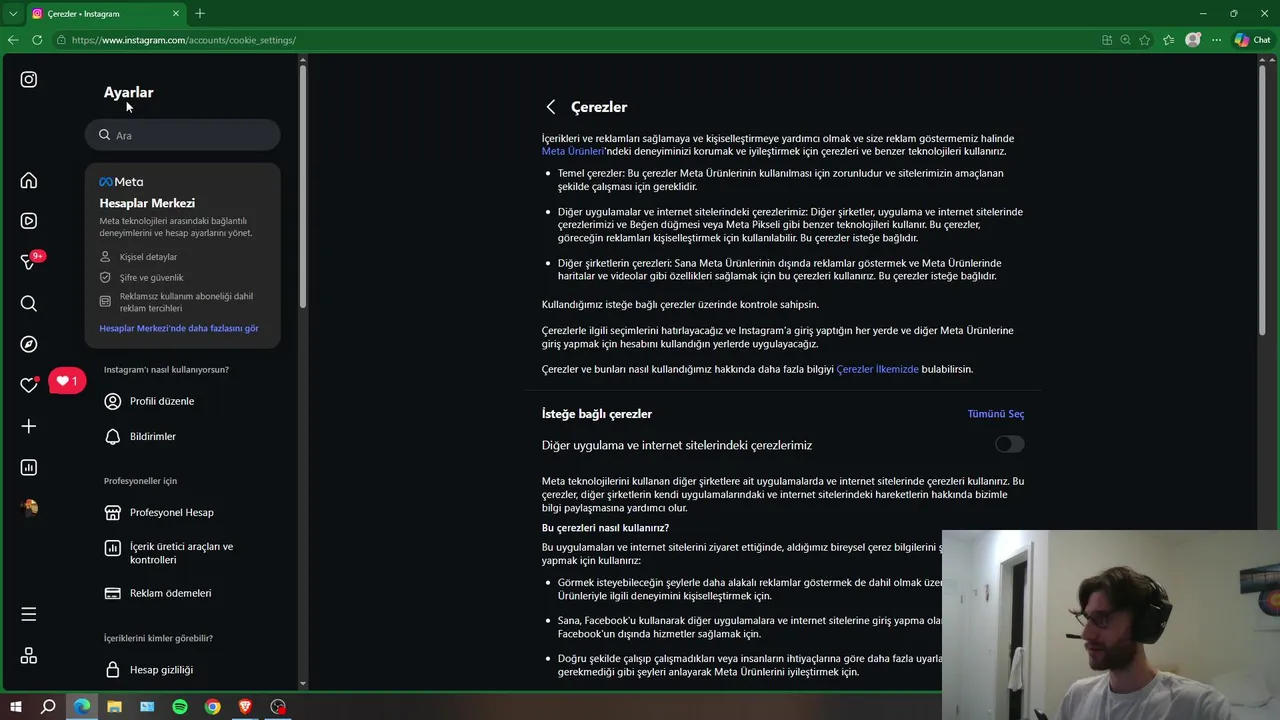Go to Instagram Home icon
The image size is (1280, 720).
[29, 180]
